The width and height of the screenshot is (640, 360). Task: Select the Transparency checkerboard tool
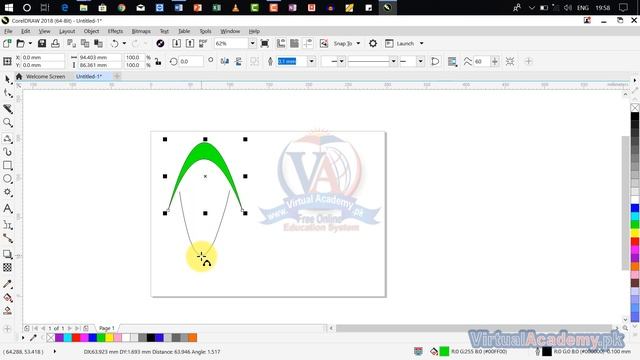coord(8,267)
